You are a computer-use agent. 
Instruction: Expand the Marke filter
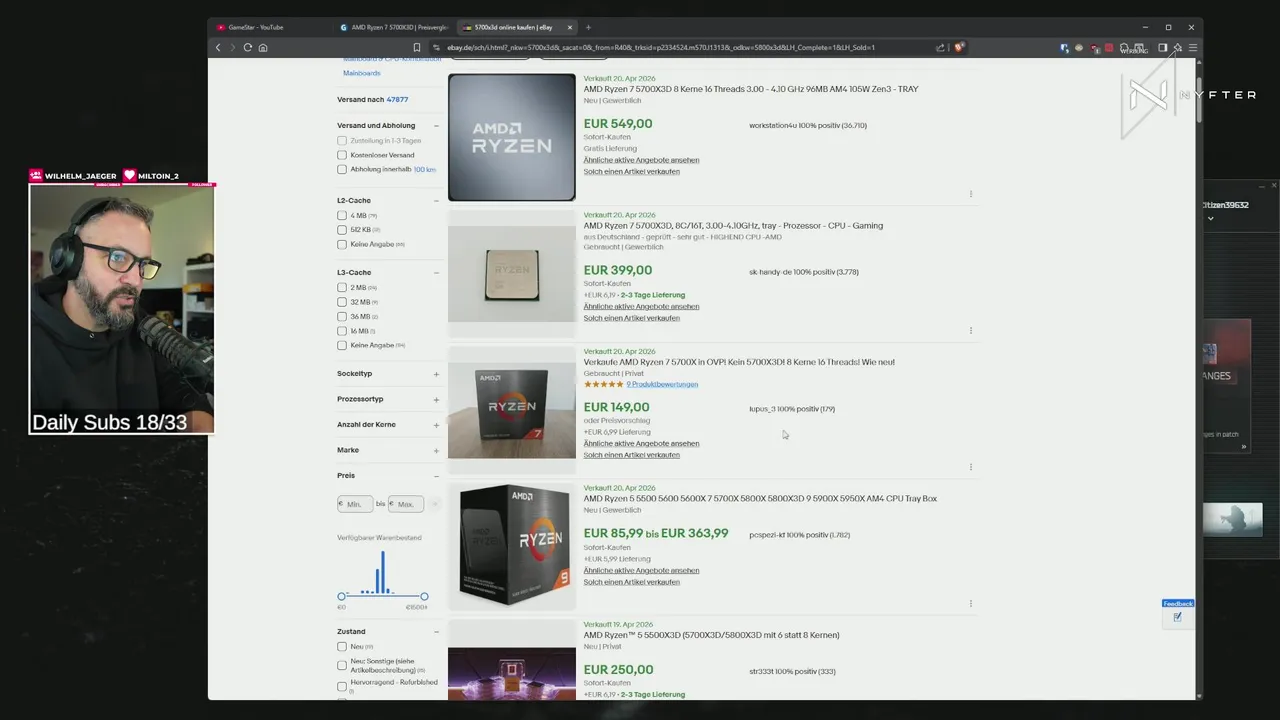pyautogui.click(x=436, y=451)
